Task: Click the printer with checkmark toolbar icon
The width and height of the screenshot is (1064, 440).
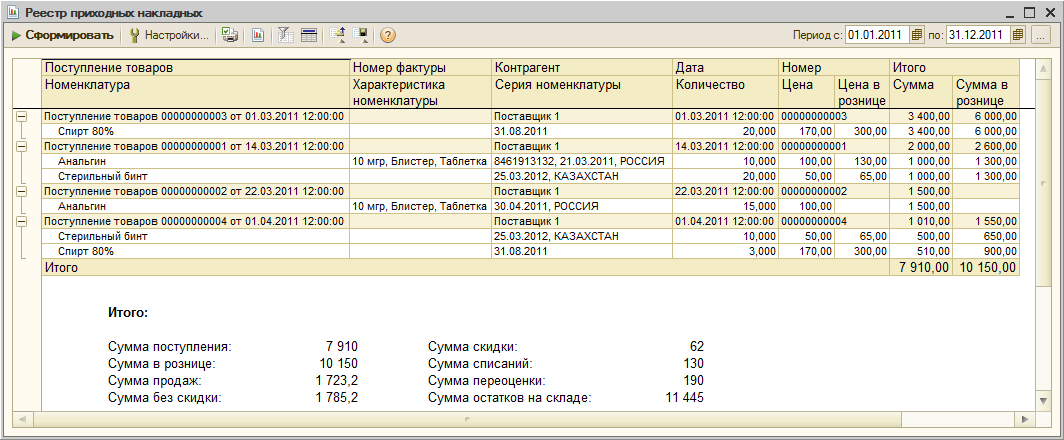Action: click(231, 36)
